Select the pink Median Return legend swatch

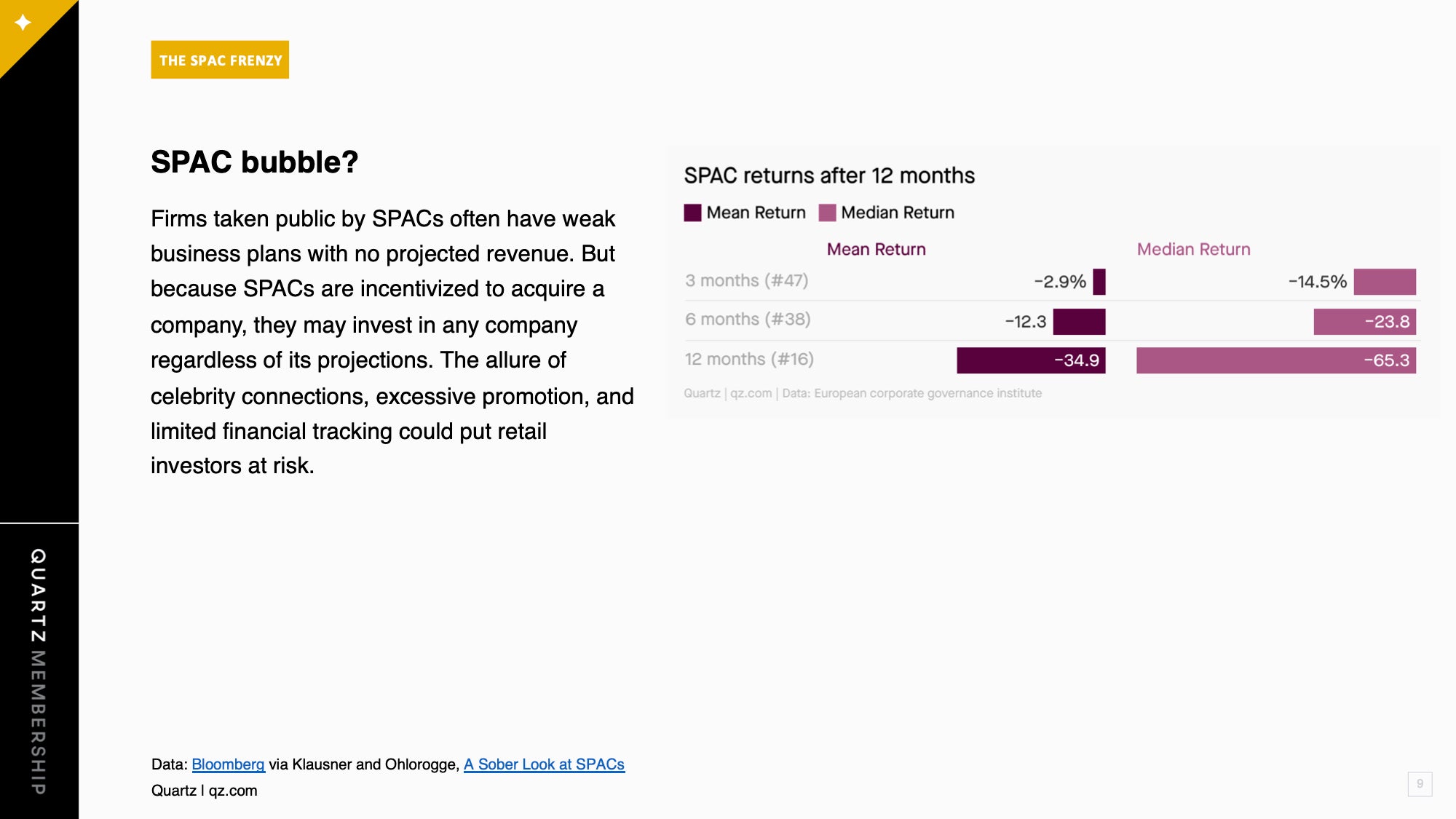pyautogui.click(x=827, y=213)
